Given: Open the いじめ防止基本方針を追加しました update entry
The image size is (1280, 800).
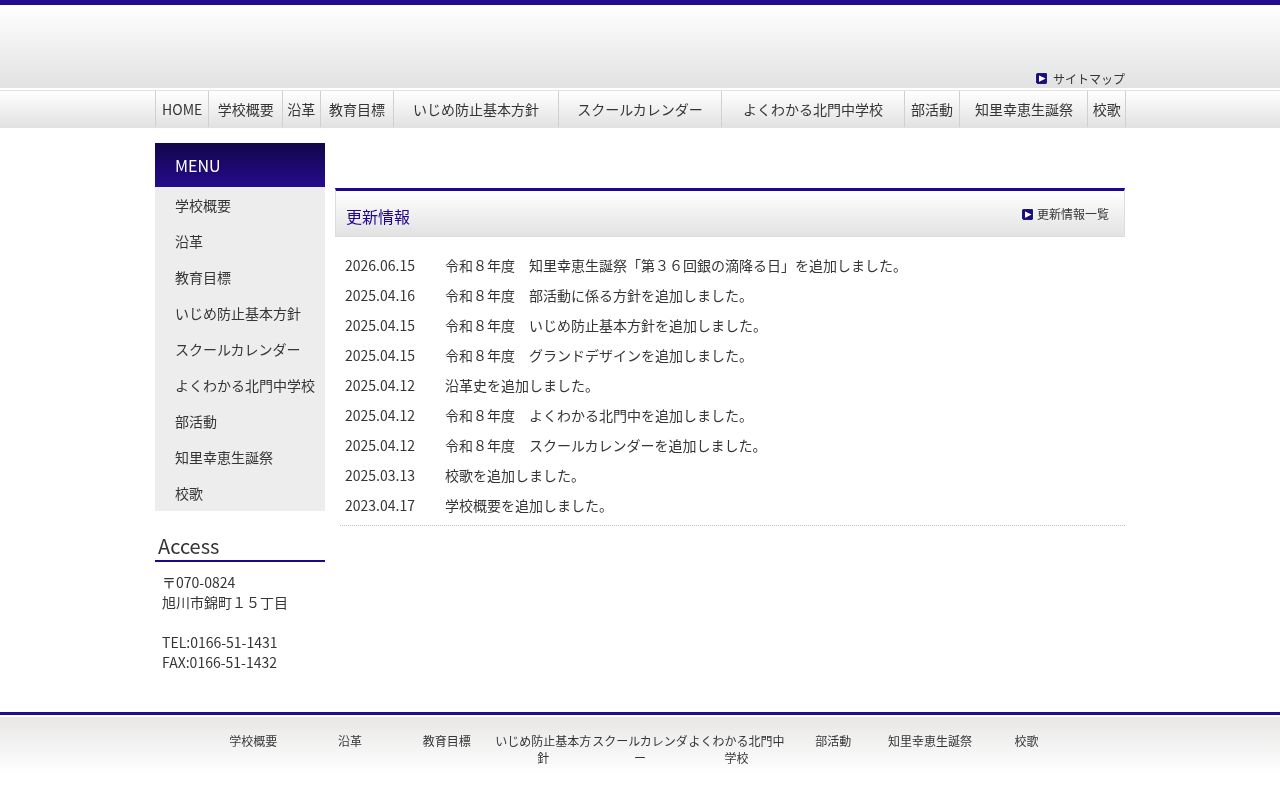Looking at the screenshot, I should 605,326.
